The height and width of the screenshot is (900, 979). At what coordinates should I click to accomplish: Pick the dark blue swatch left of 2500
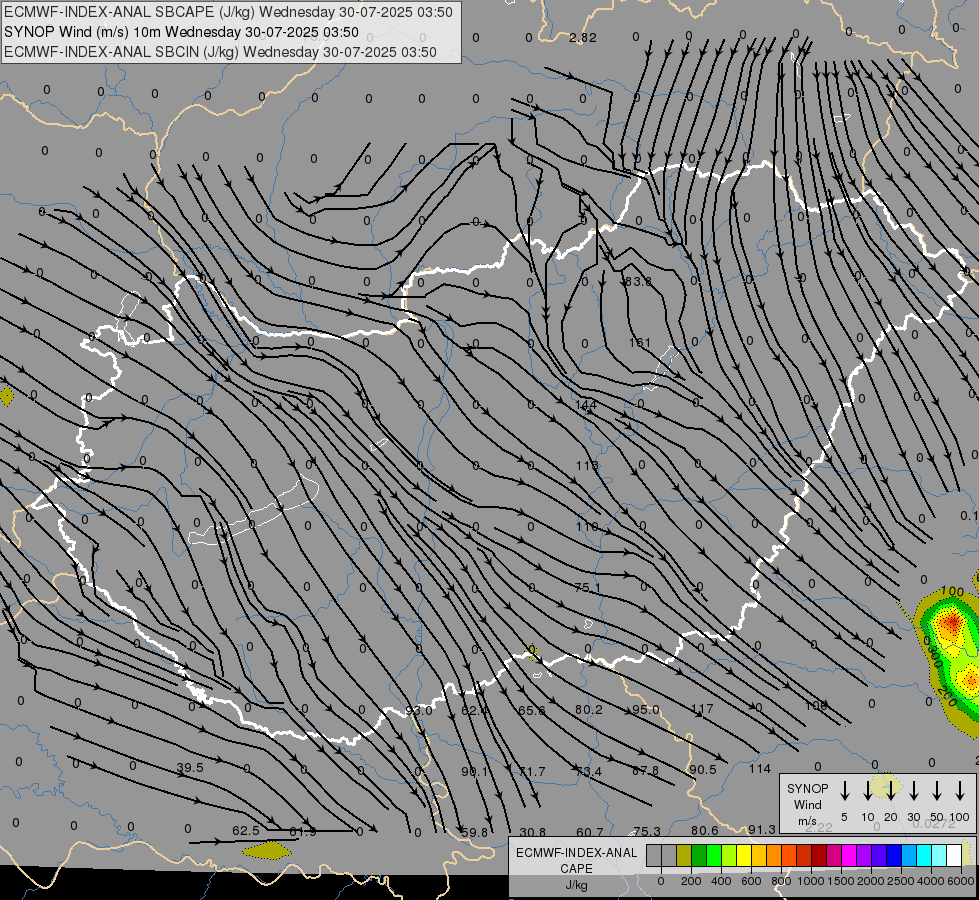pyautogui.click(x=895, y=855)
